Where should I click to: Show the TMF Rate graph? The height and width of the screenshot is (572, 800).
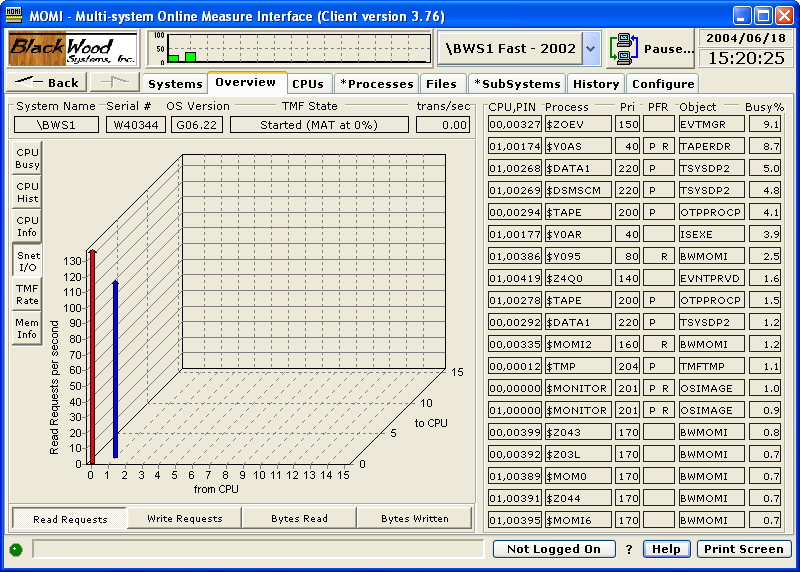27,294
